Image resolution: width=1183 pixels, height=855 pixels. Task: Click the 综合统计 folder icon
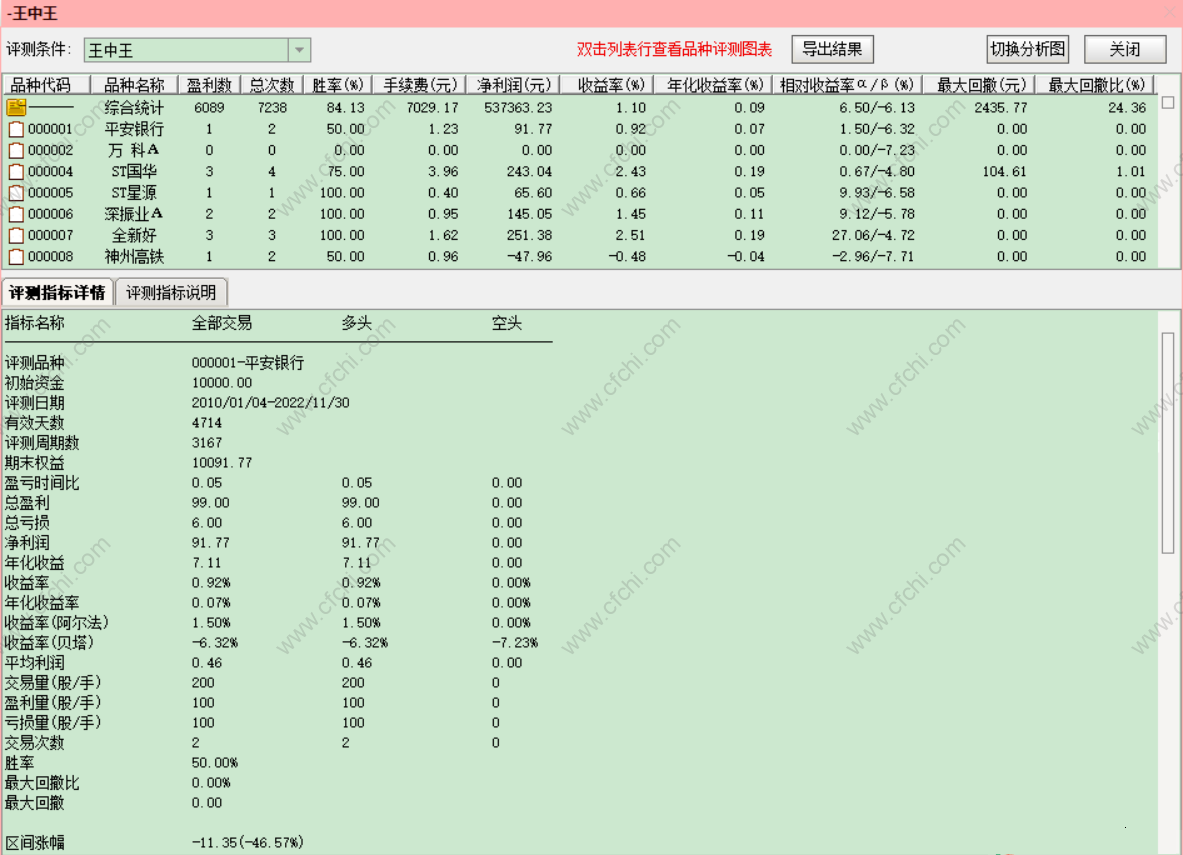click(x=16, y=108)
